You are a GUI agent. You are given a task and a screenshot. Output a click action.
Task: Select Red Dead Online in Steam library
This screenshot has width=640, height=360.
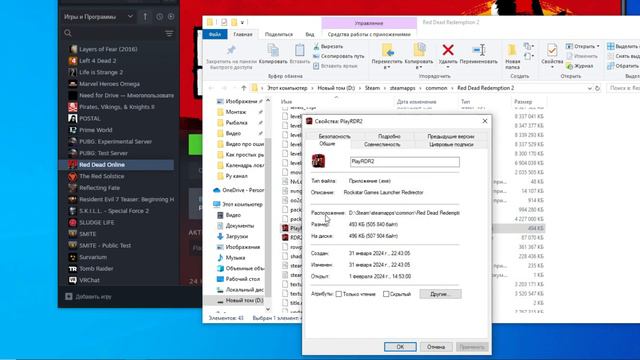(x=116, y=165)
